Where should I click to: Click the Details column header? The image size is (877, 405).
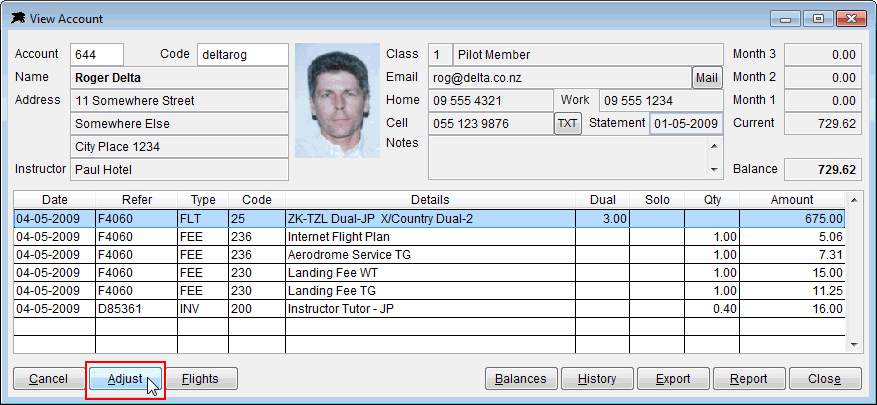pos(430,200)
